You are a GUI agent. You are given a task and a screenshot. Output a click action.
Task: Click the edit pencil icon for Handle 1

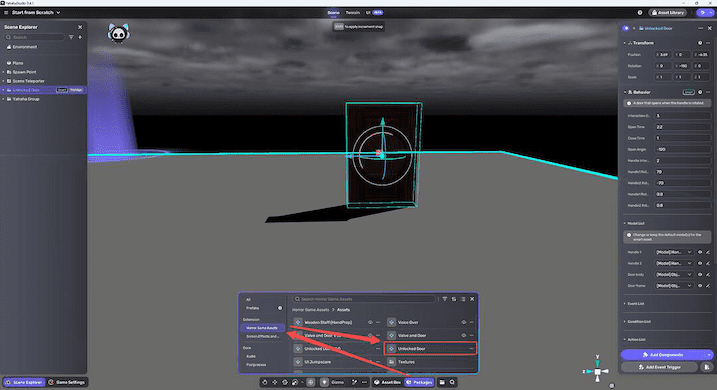[708, 252]
